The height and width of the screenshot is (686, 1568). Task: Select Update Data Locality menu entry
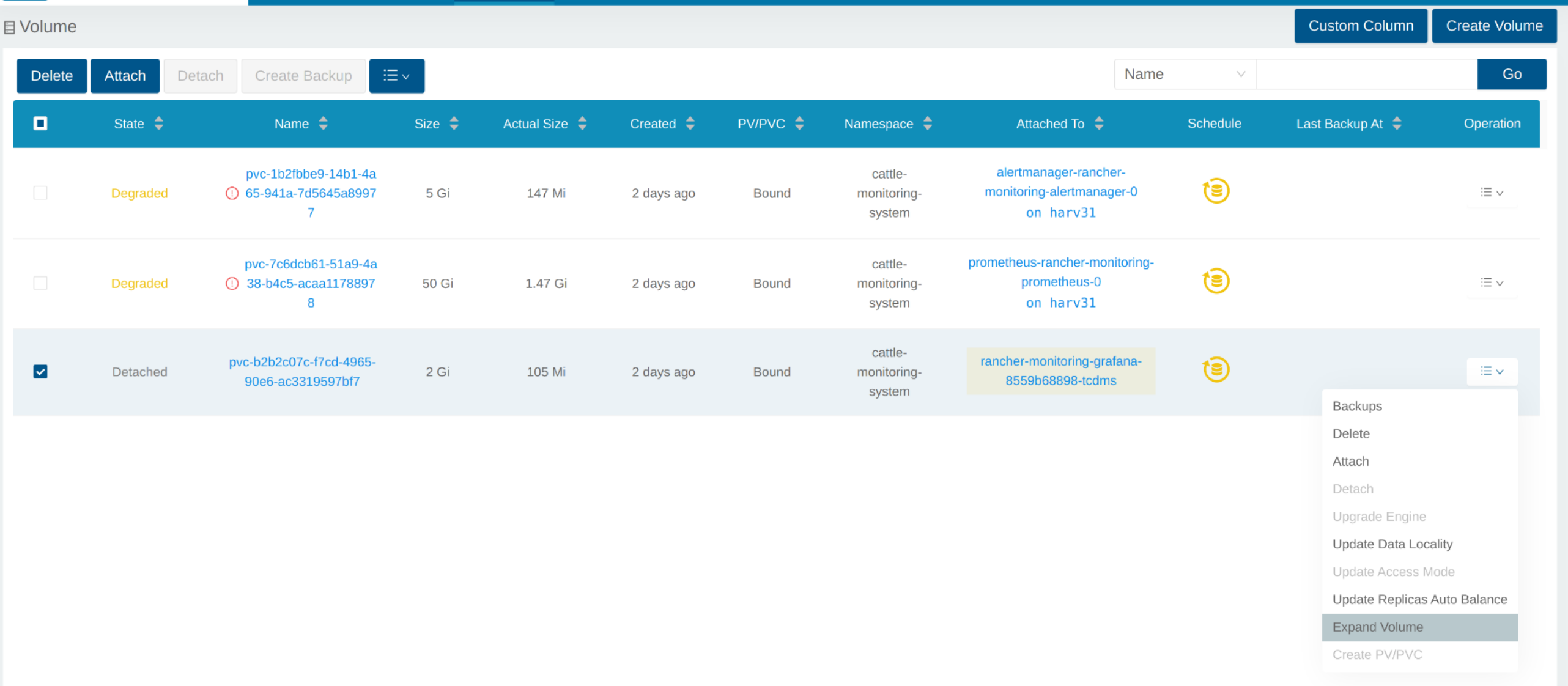click(1392, 544)
